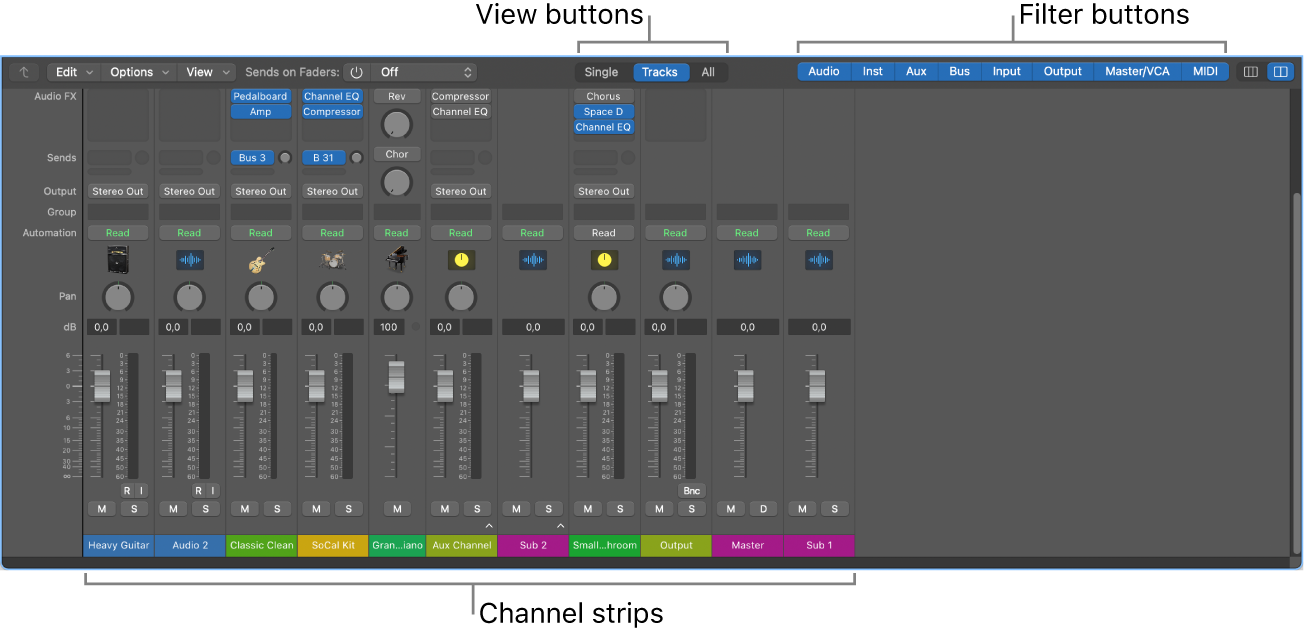Open automation Read menu on Master
This screenshot has width=1306, height=641.
[747, 233]
